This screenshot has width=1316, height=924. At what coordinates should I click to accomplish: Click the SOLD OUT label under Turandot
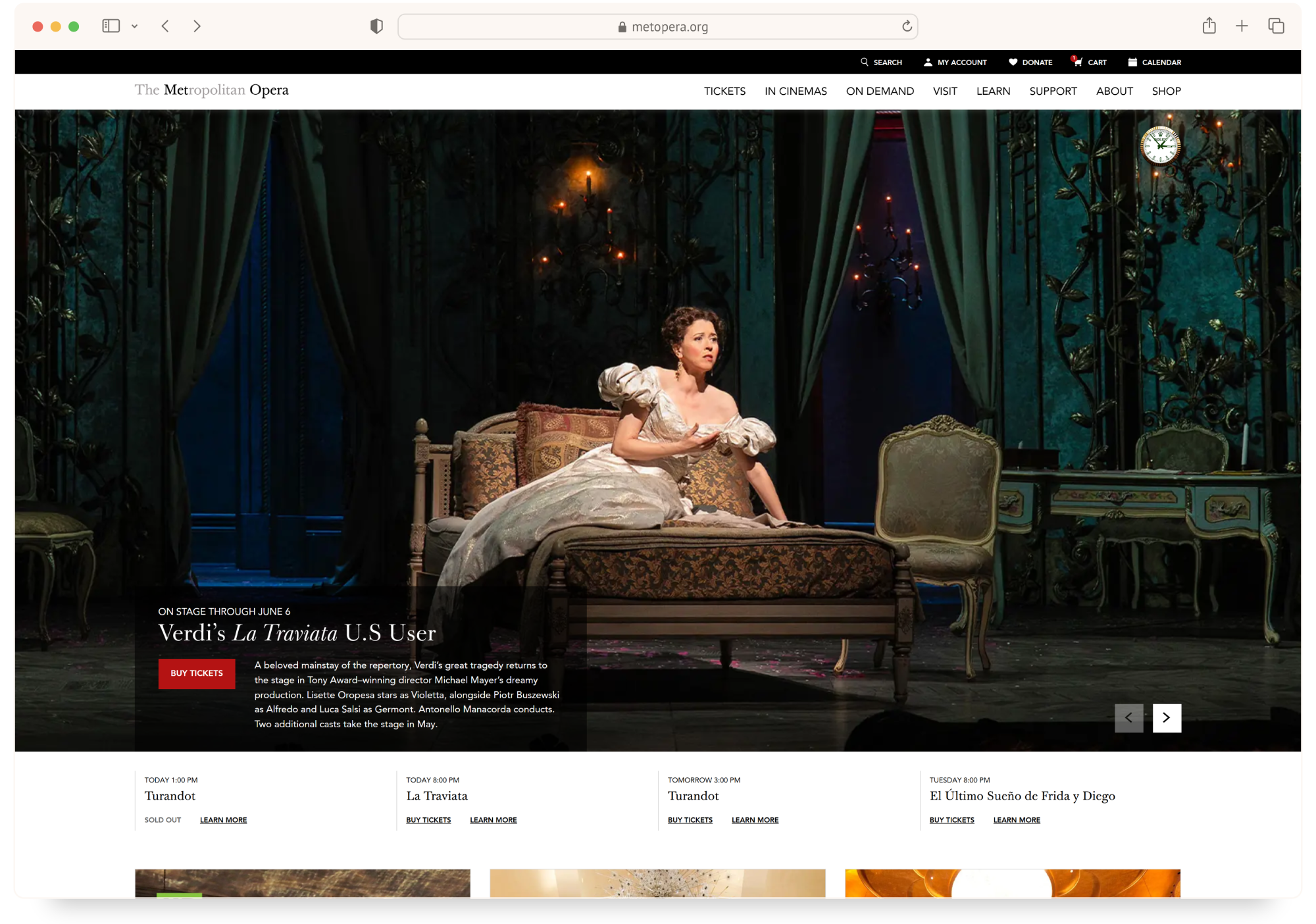(x=163, y=820)
